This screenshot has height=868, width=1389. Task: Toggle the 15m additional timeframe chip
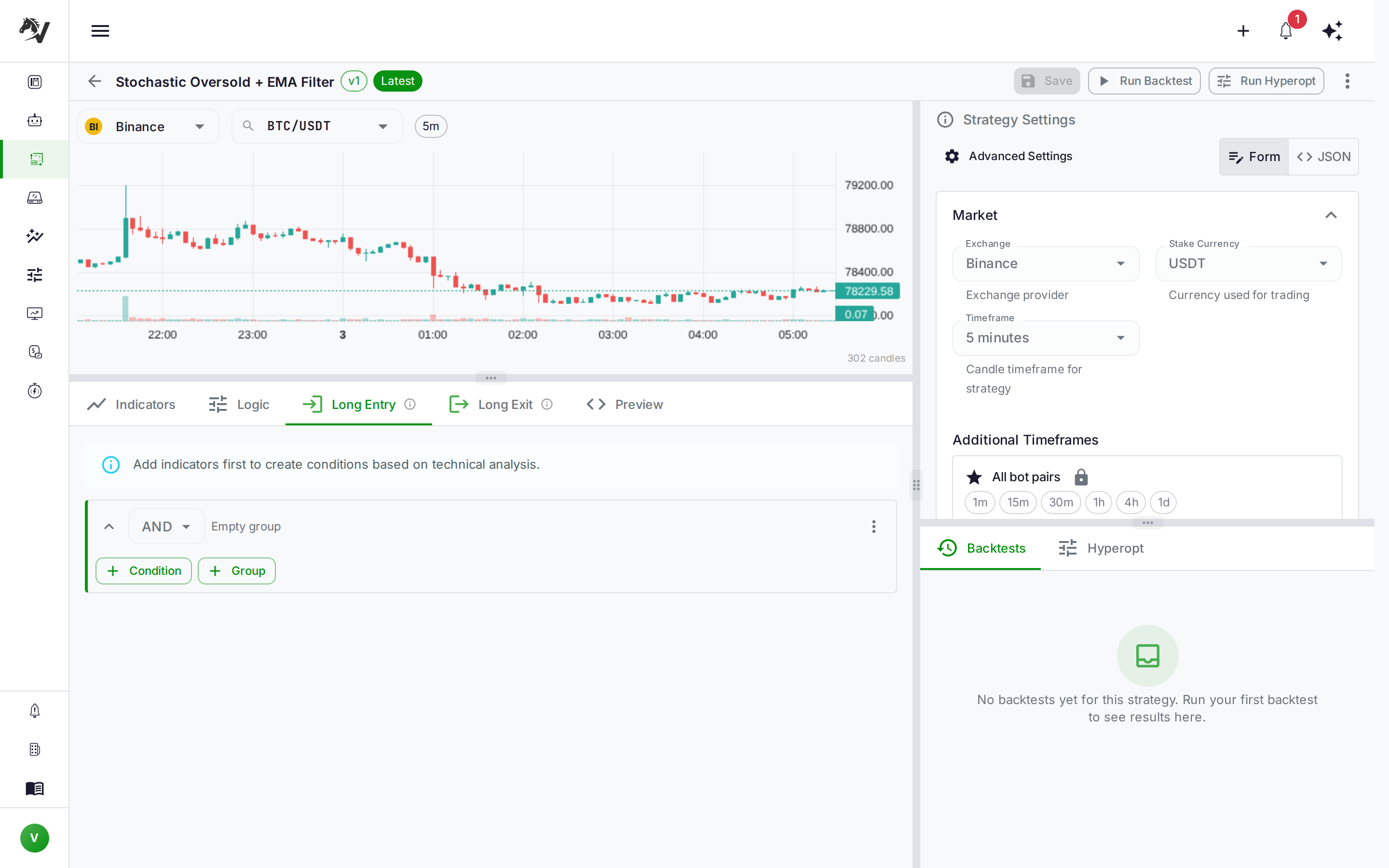pyautogui.click(x=1018, y=502)
